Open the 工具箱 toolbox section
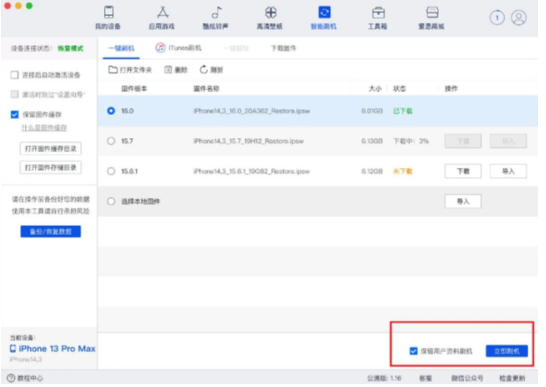This screenshot has width=546, height=387. pos(379,18)
